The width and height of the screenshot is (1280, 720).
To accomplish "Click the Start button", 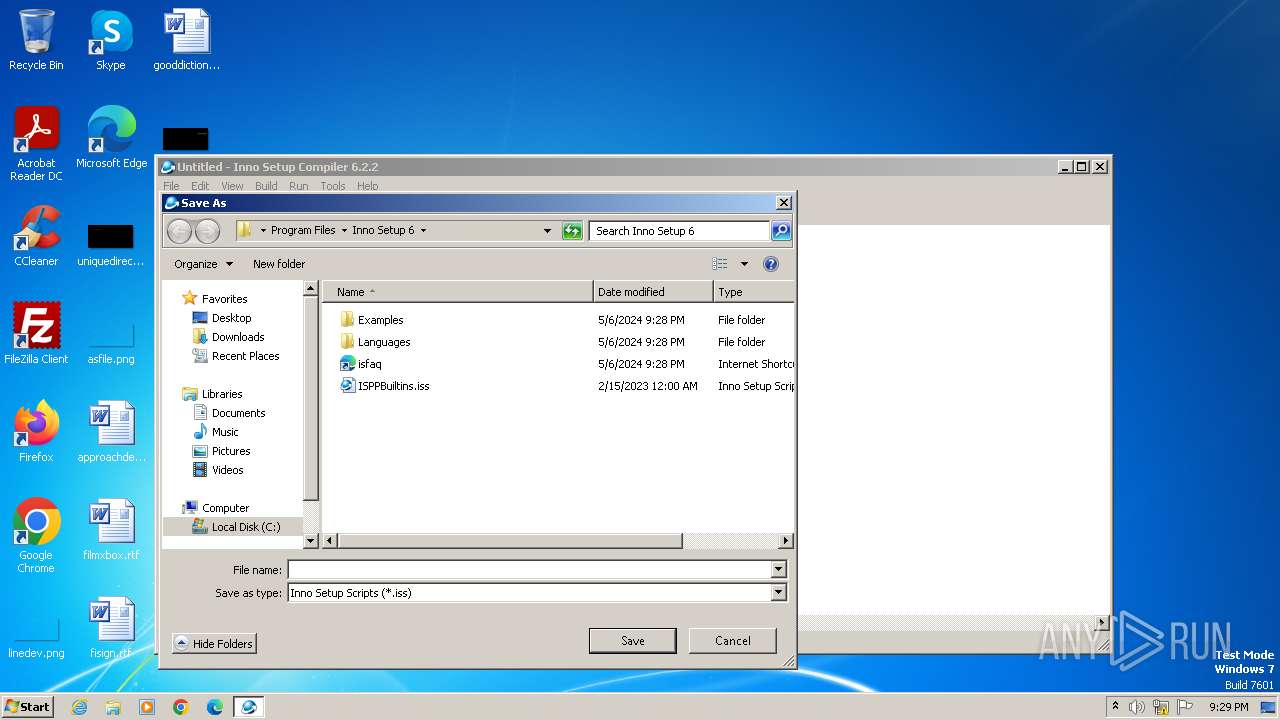I will [27, 707].
